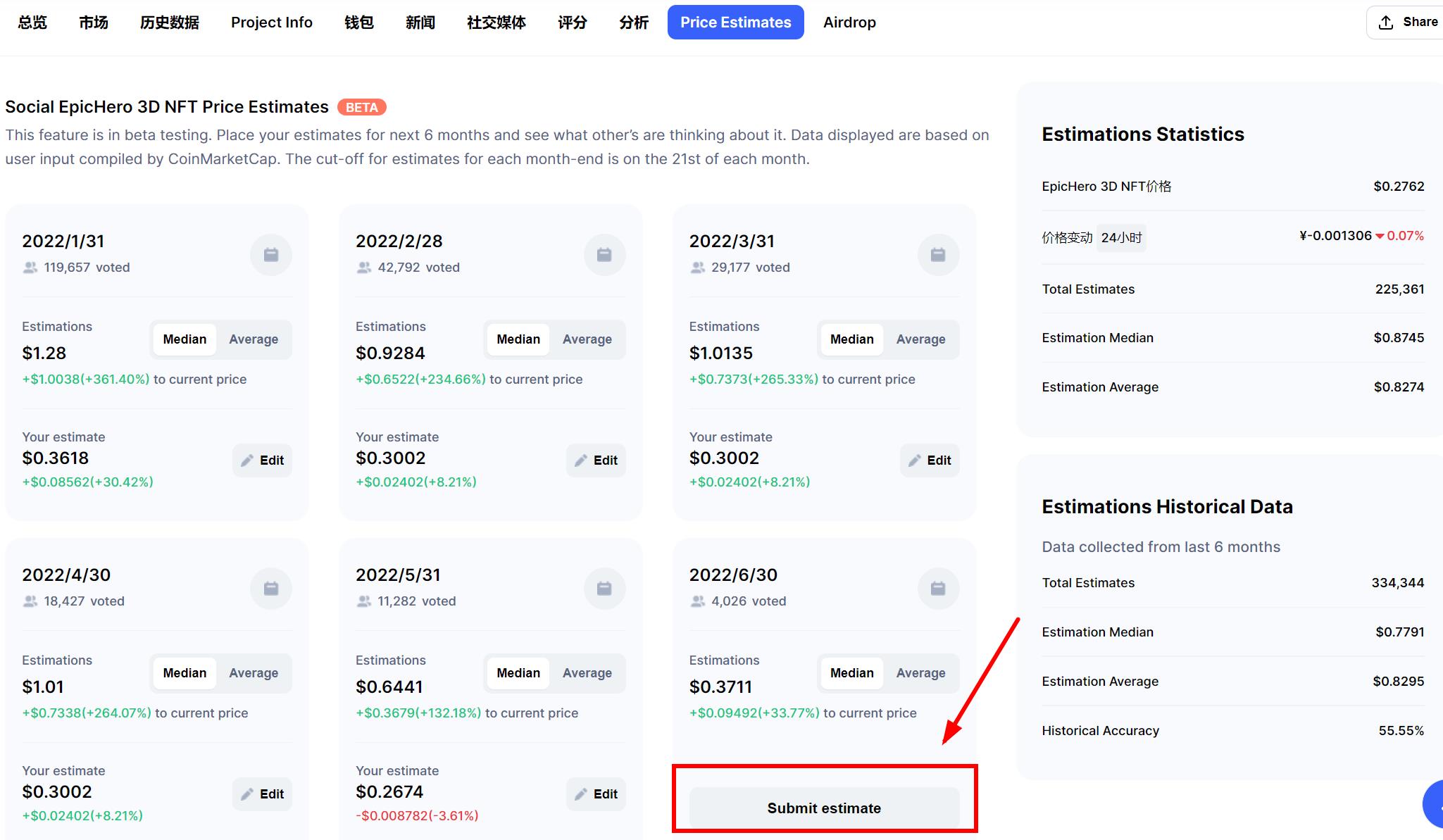This screenshot has height=840, width=1443.
Task: Open the 市场 tab
Action: pyautogui.click(x=94, y=23)
